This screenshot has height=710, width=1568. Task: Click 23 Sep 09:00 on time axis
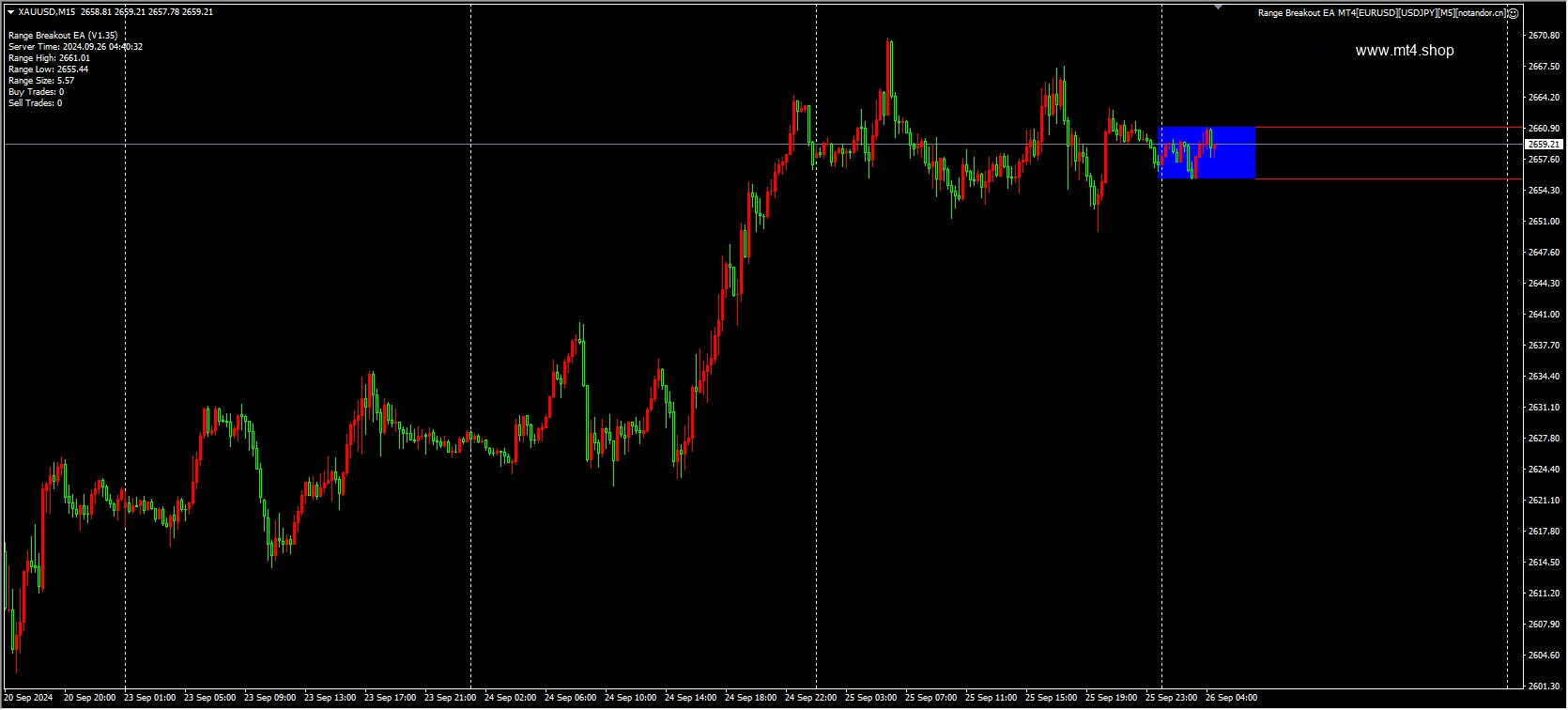pos(269,699)
